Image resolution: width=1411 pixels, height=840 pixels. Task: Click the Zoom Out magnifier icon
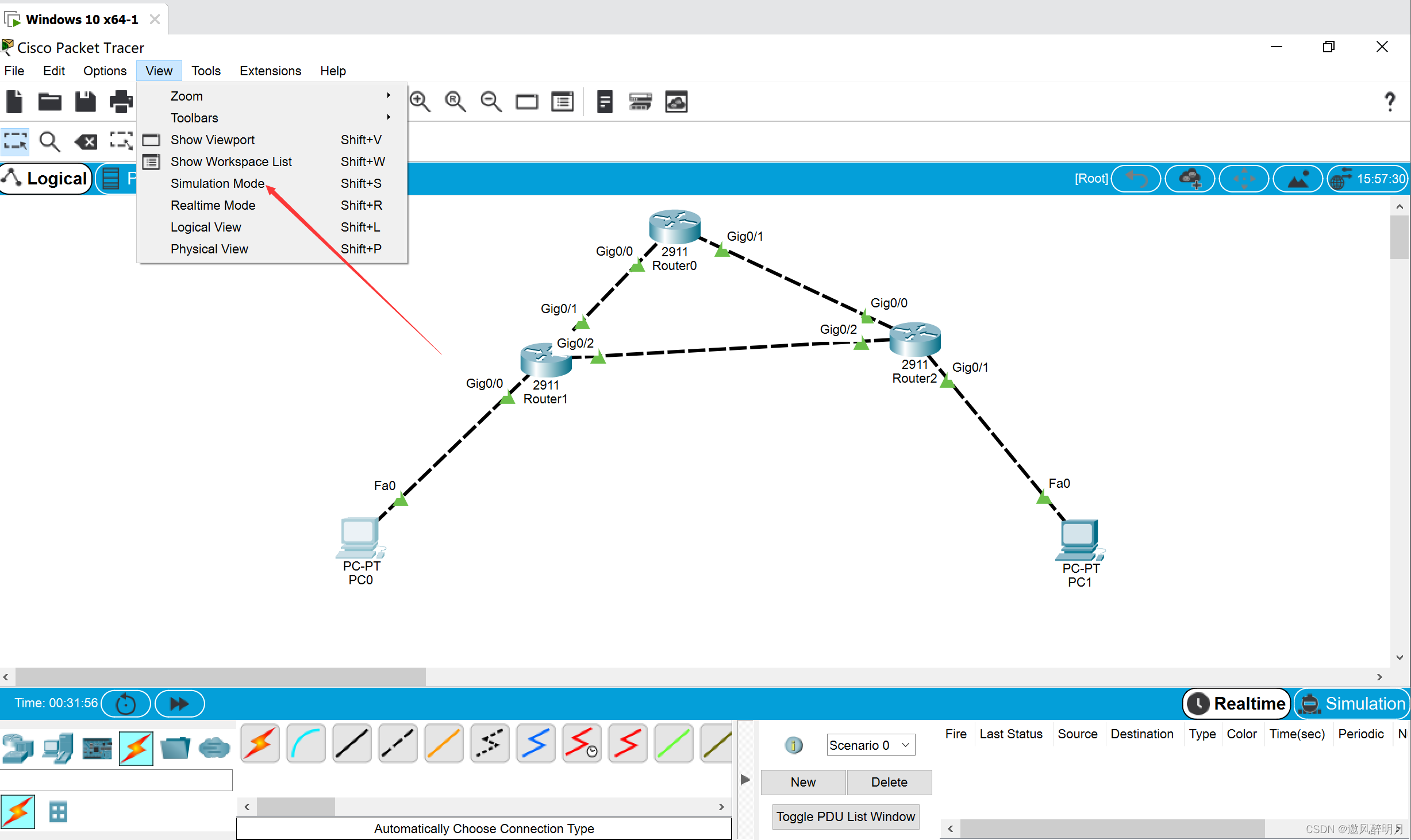pos(491,102)
